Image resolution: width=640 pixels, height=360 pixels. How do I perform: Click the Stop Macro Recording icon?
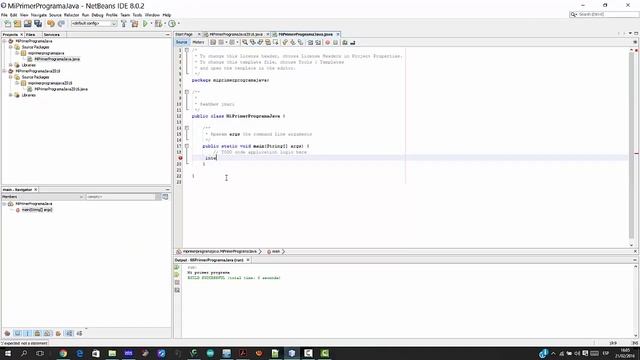[x=336, y=42]
